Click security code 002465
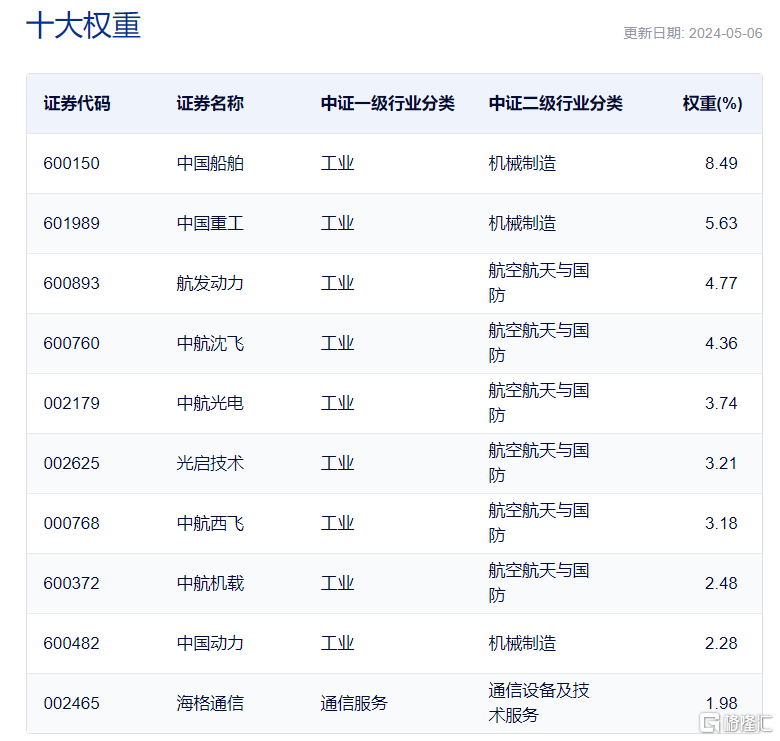 click(72, 703)
